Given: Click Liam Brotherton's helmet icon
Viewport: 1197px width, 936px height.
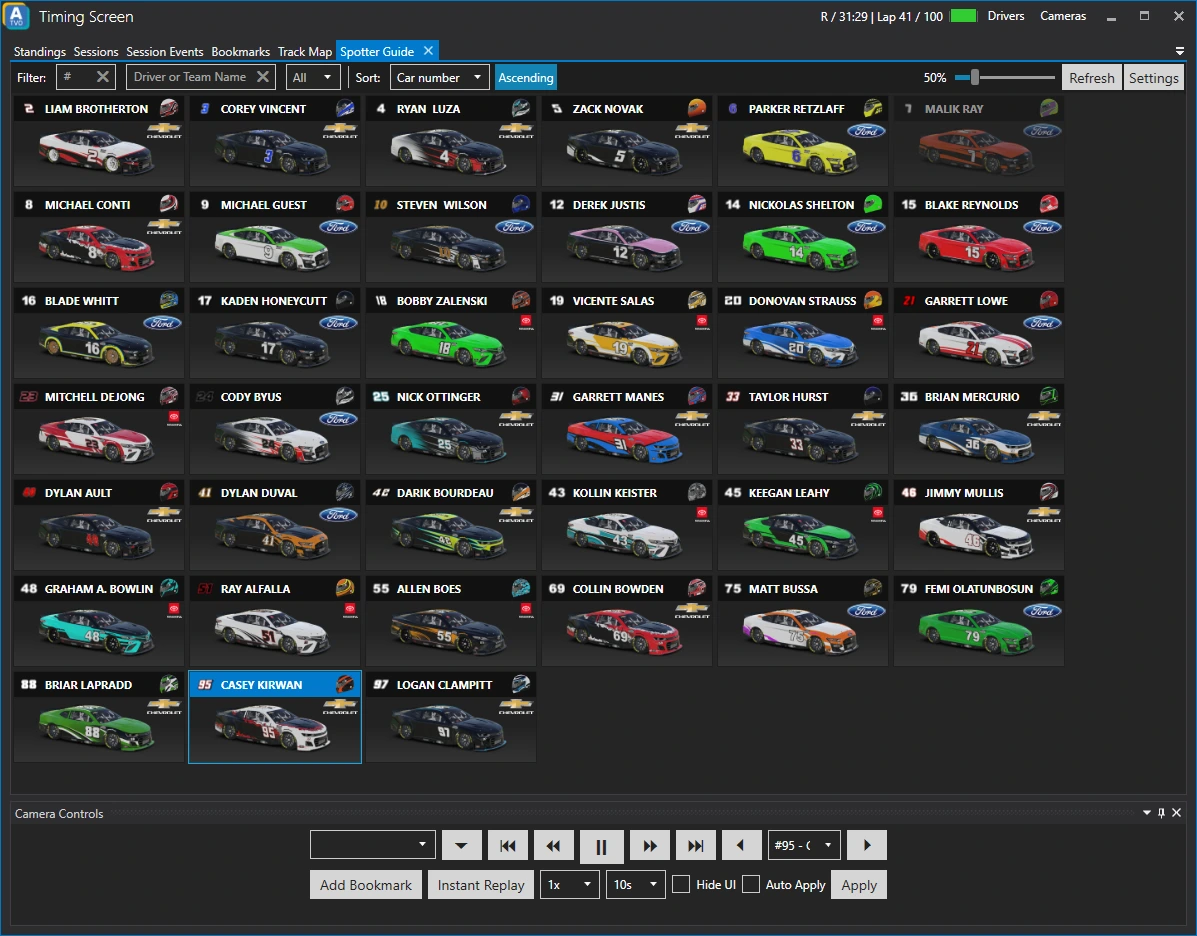Looking at the screenshot, I should point(169,108).
